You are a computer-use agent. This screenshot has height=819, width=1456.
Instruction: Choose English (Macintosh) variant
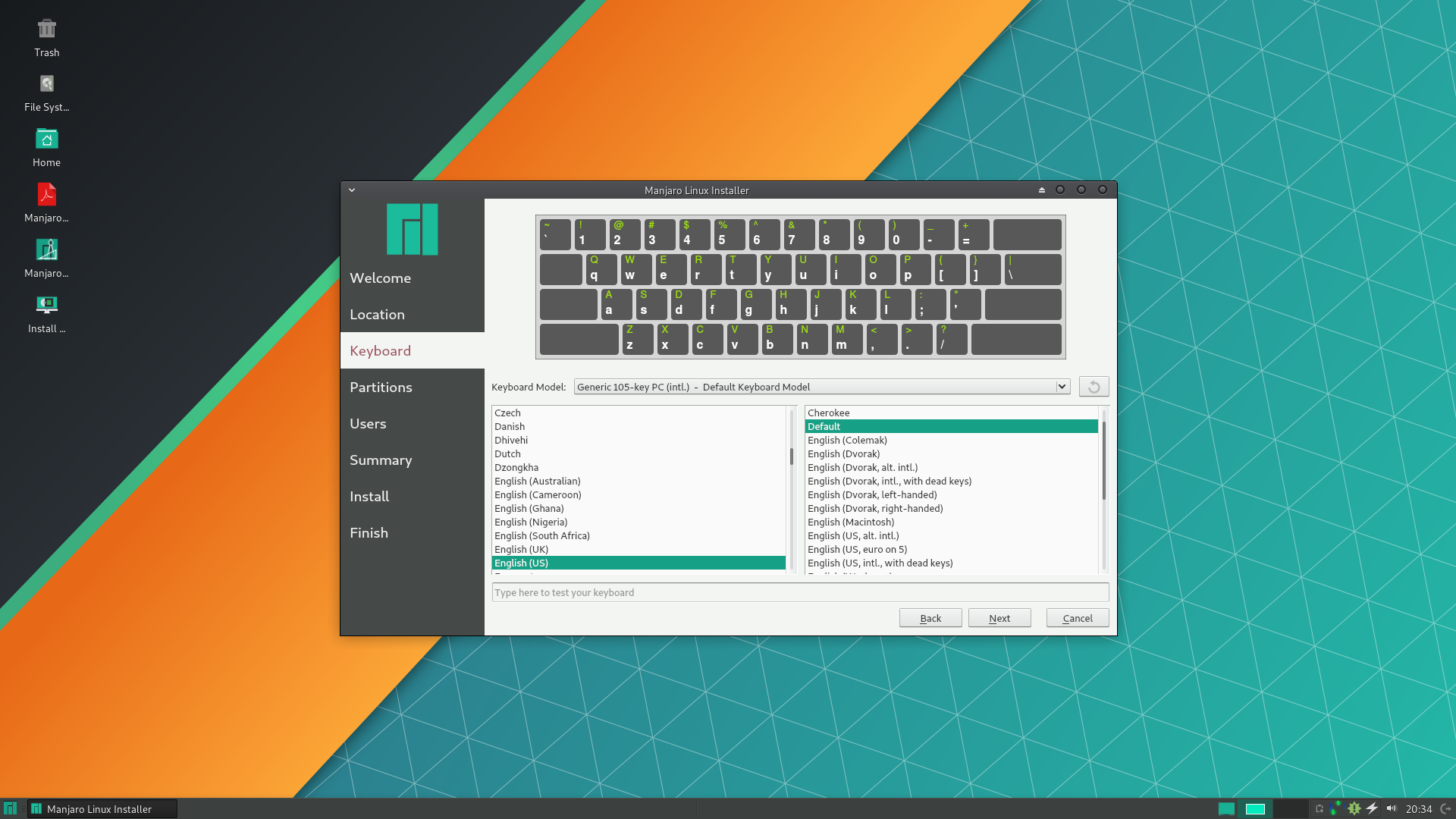pyautogui.click(x=951, y=522)
